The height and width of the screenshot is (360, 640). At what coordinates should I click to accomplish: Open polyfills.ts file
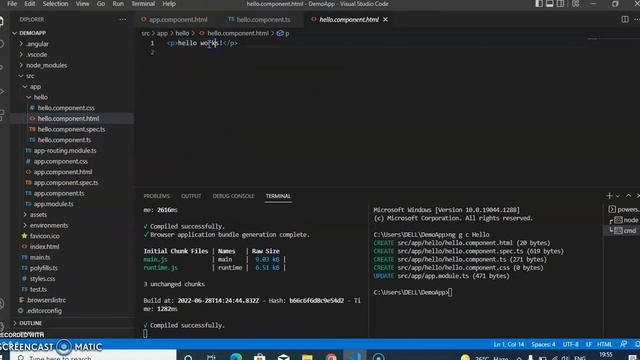coord(43,268)
